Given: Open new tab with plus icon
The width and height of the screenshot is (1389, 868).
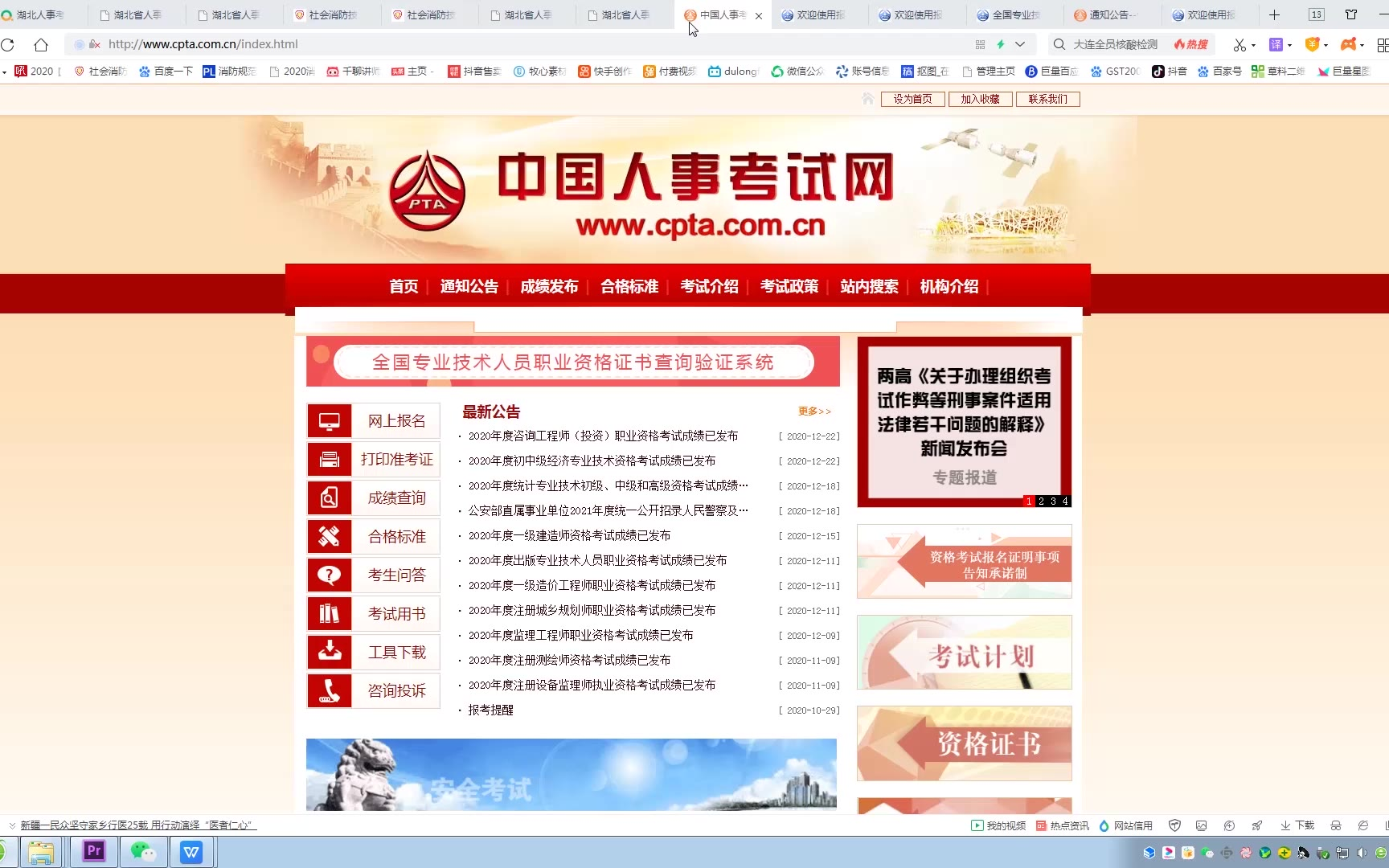Looking at the screenshot, I should pyautogui.click(x=1274, y=14).
